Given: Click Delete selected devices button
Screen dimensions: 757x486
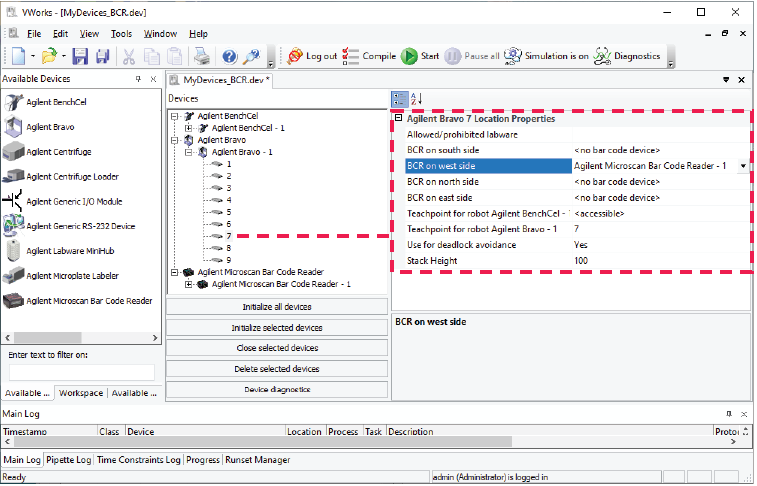Looking at the screenshot, I should click(x=277, y=369).
